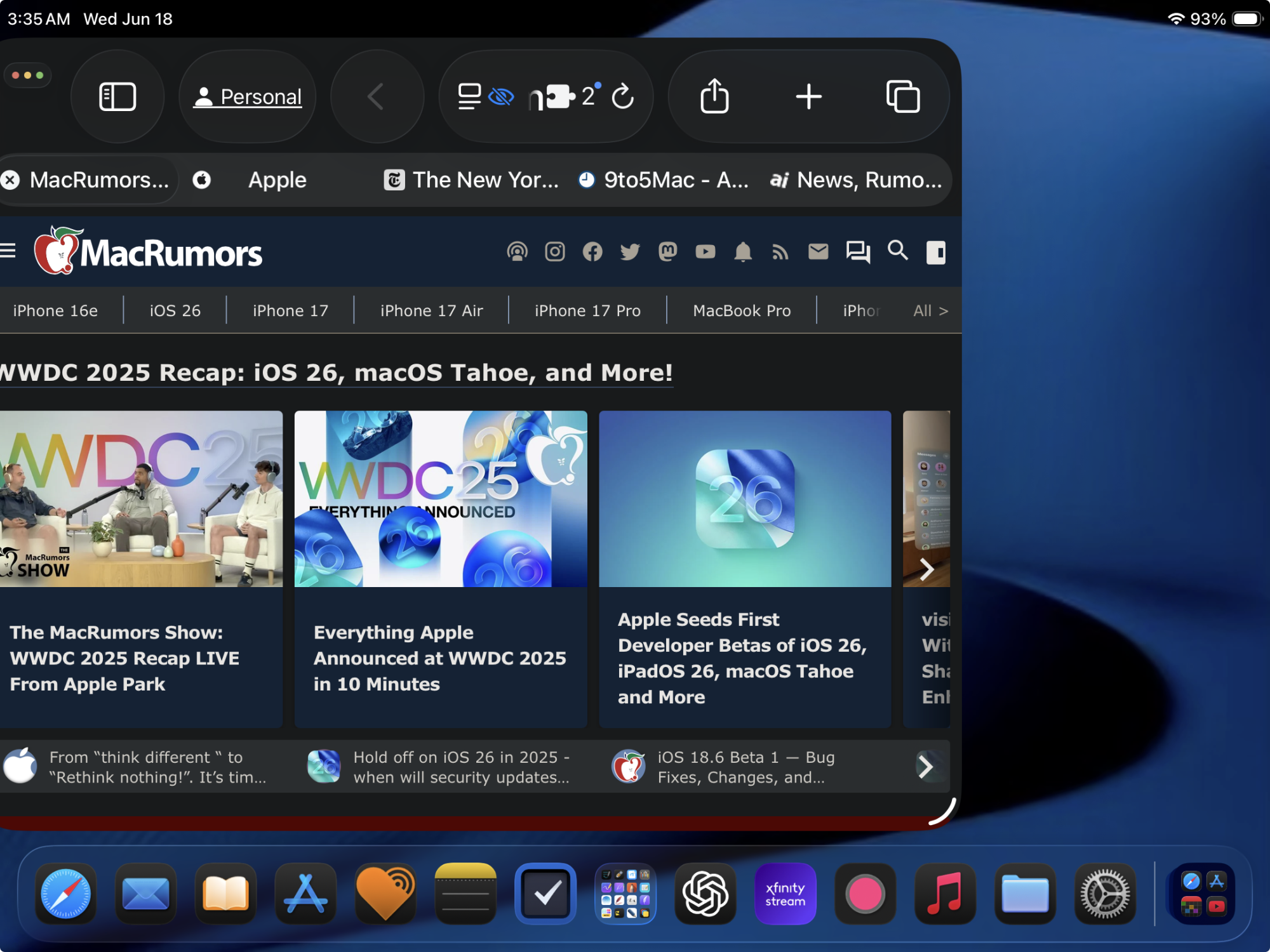Open the Apple Seeds First Developer Betas thumbnail
This screenshot has width=1270, height=952.
744,499
